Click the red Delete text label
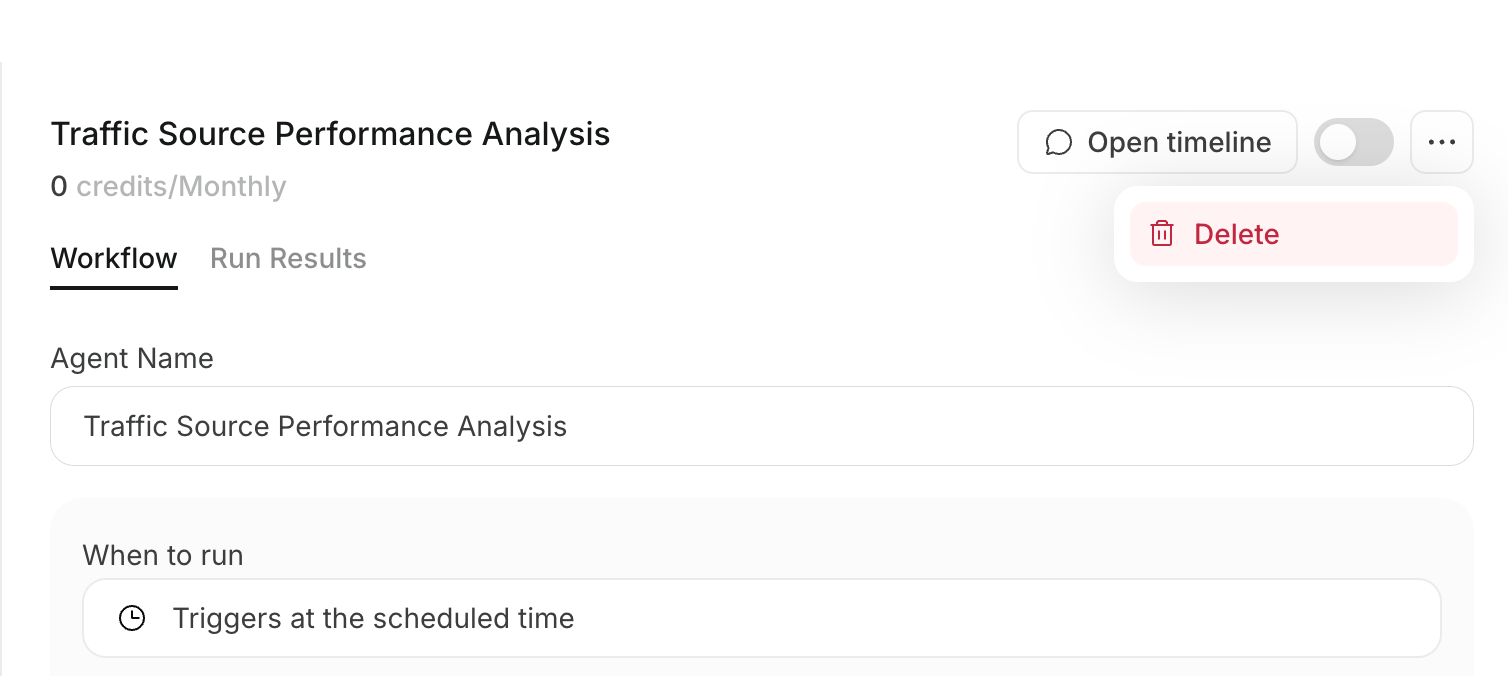 point(1237,234)
